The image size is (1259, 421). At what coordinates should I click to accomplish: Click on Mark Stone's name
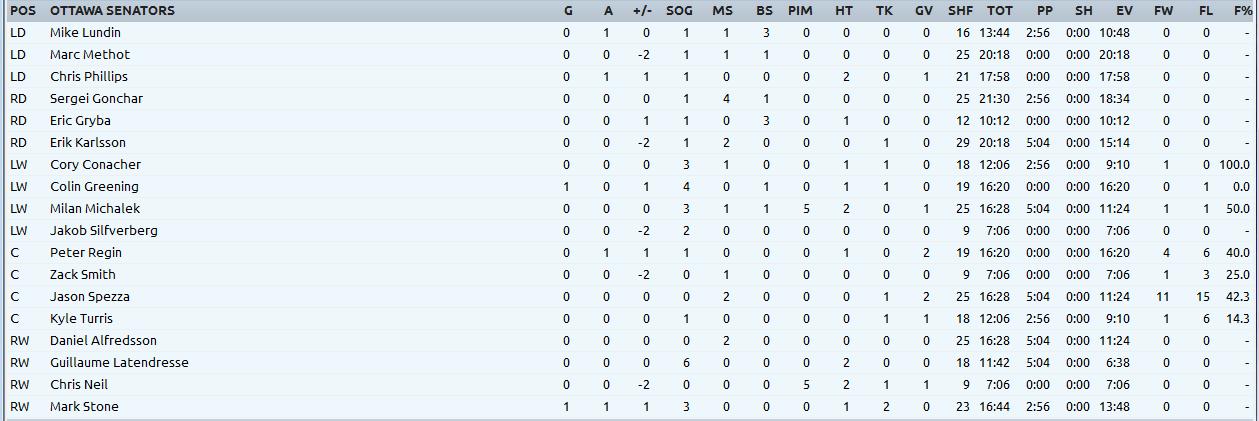[84, 406]
